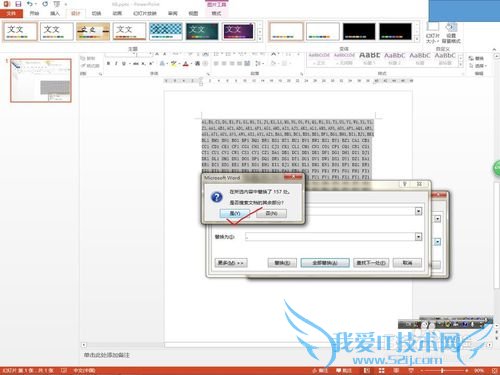
Task: Click the 批注 Comments button in status bar
Action: tap(344, 370)
